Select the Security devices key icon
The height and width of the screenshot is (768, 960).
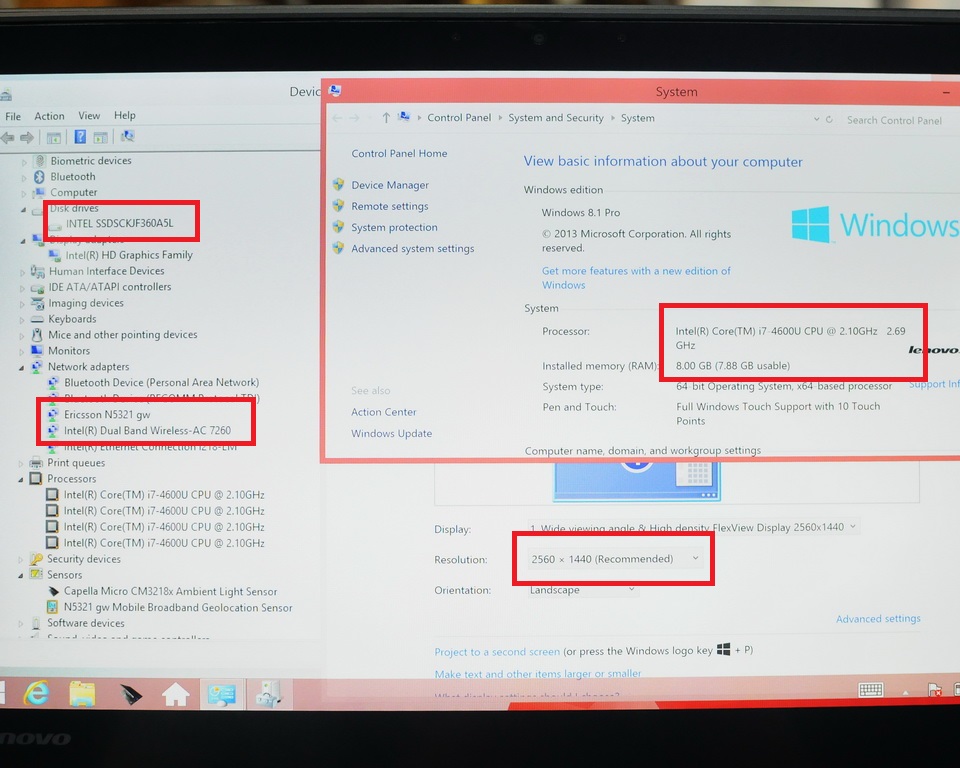click(x=36, y=559)
